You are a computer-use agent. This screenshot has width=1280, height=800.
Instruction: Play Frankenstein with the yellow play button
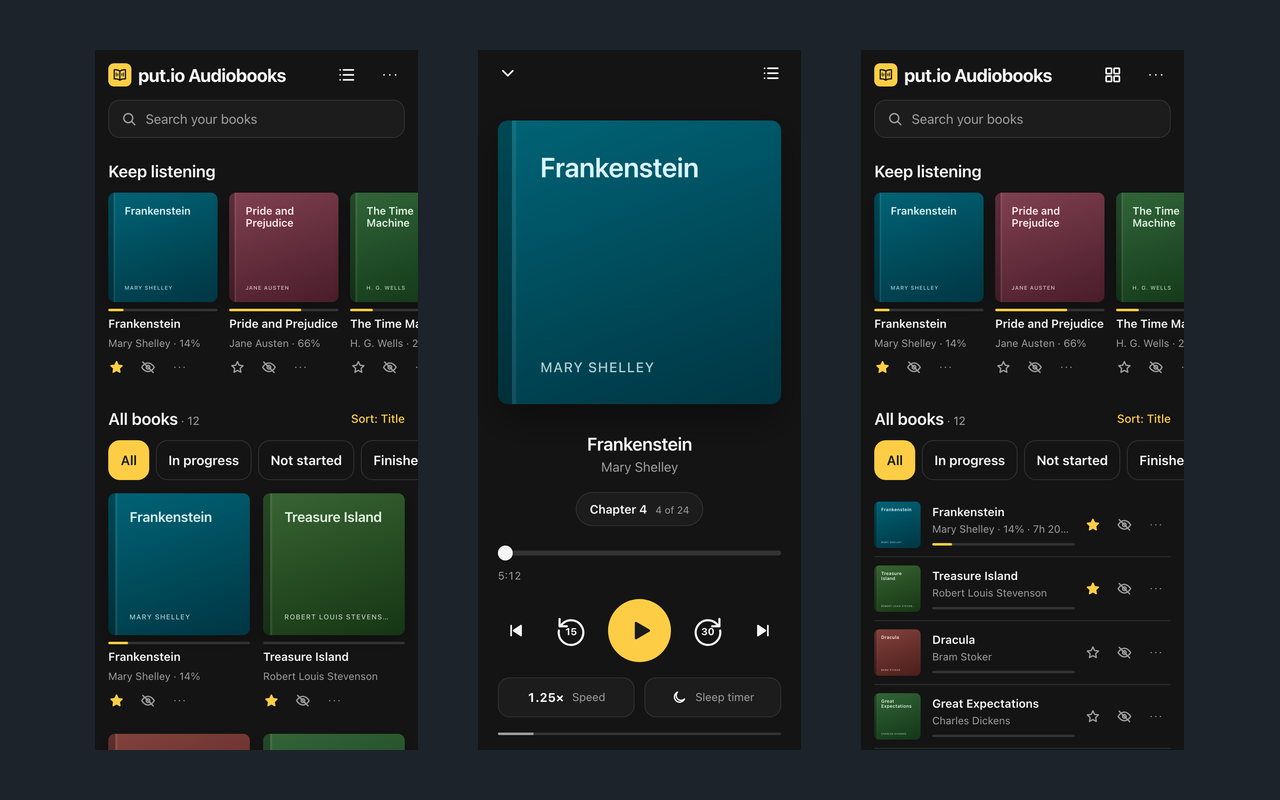(x=639, y=631)
